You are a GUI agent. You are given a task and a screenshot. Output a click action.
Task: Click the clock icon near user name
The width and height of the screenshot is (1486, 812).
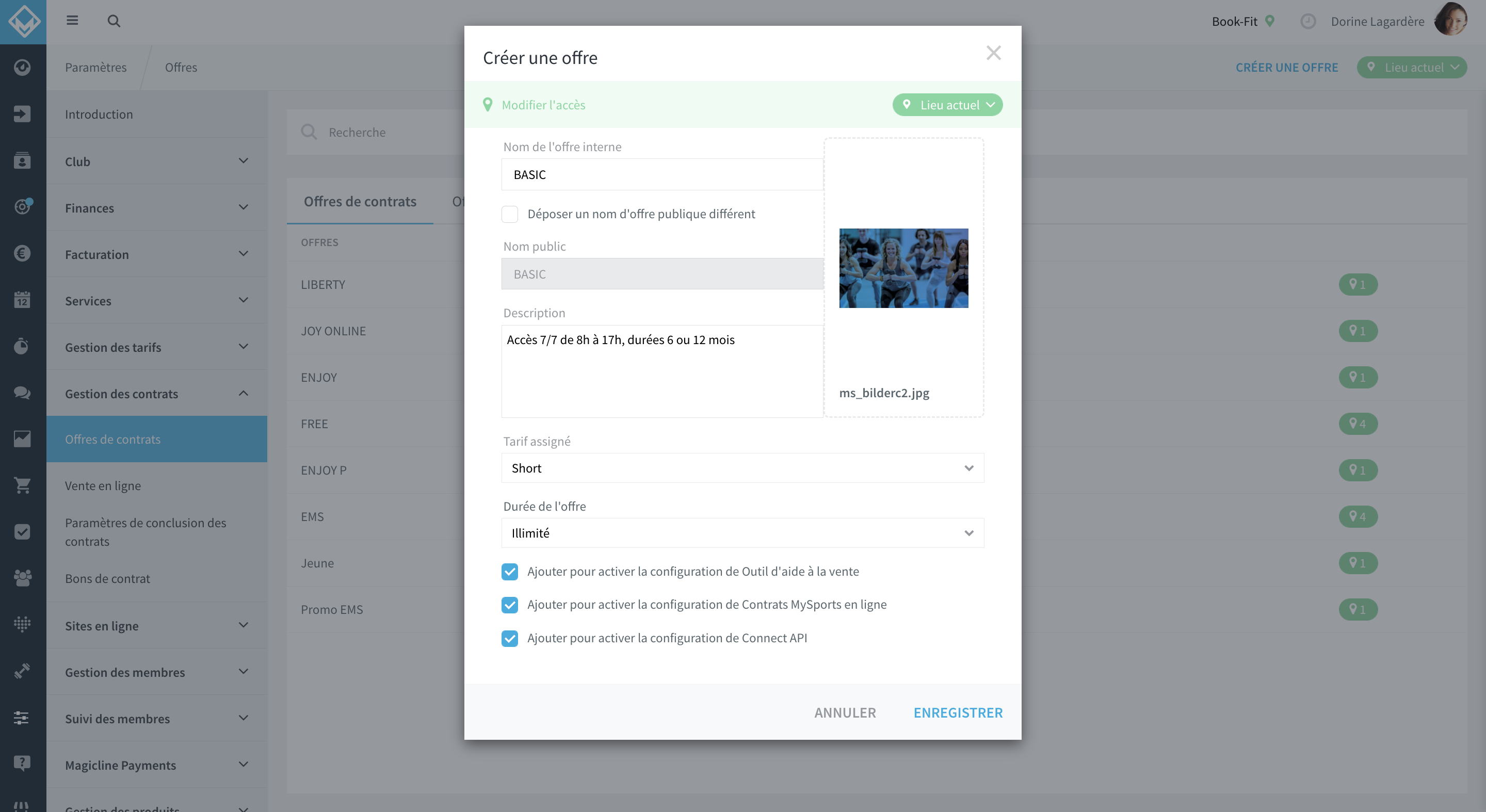coord(1309,21)
